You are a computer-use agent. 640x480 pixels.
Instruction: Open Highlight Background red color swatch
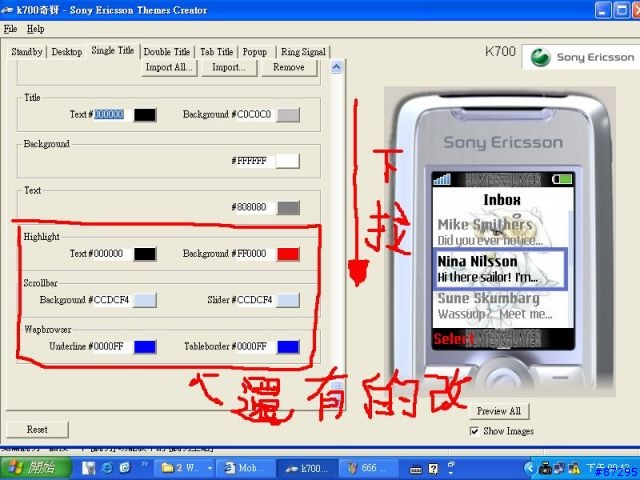288,254
